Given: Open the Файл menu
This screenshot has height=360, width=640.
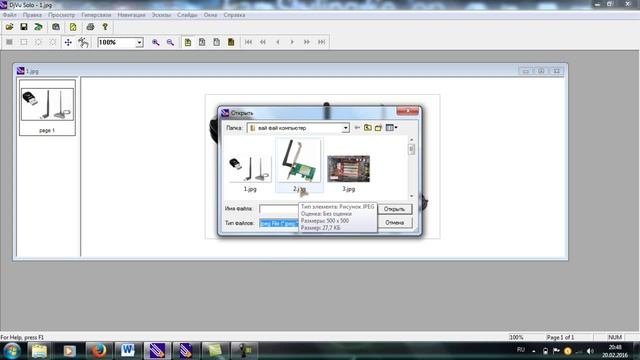Looking at the screenshot, I should click(9, 15).
